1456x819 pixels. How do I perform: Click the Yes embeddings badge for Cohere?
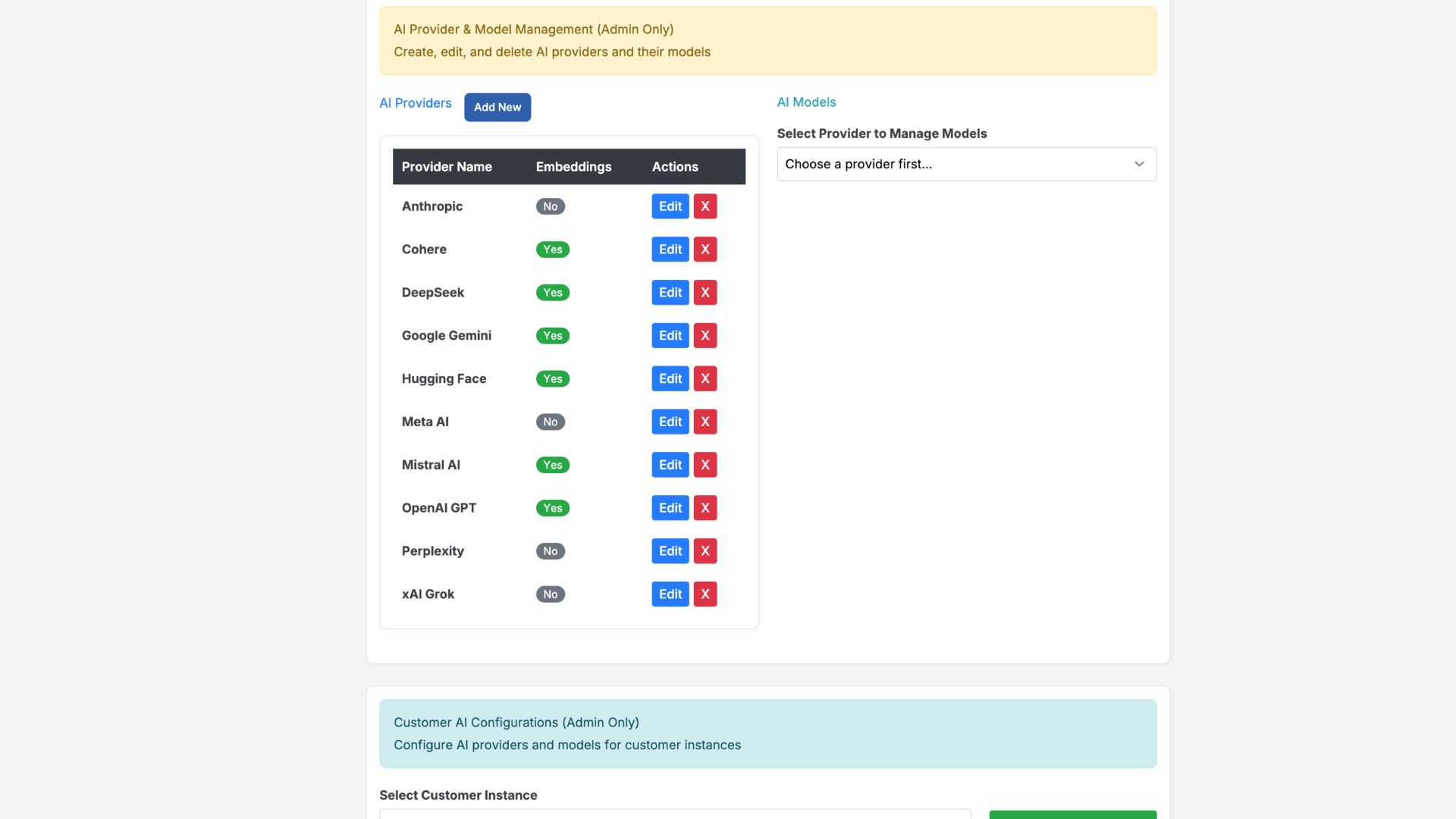[x=552, y=249]
